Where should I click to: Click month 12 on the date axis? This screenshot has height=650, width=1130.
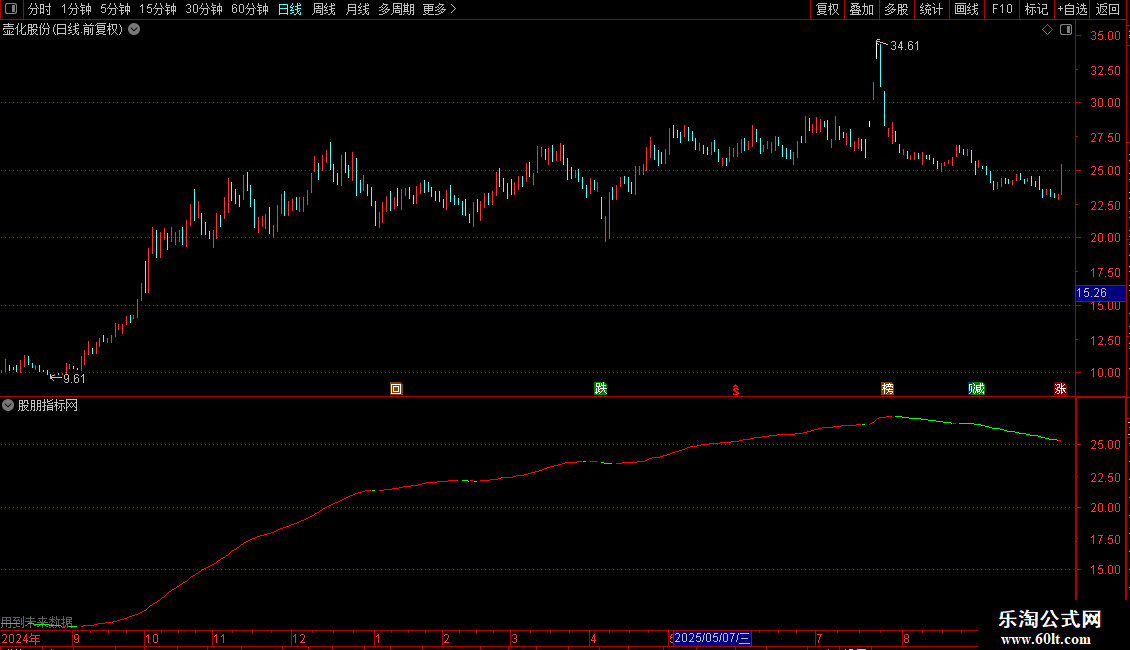coord(298,638)
